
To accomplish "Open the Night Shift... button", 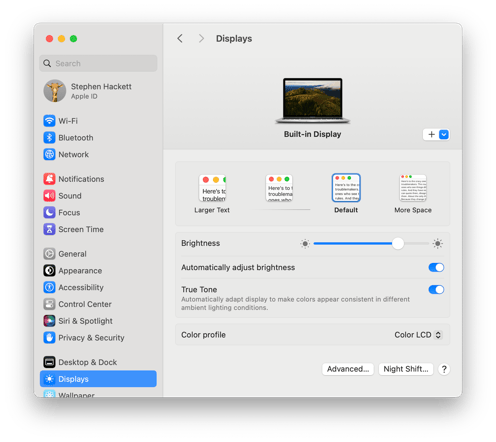I will [406, 369].
